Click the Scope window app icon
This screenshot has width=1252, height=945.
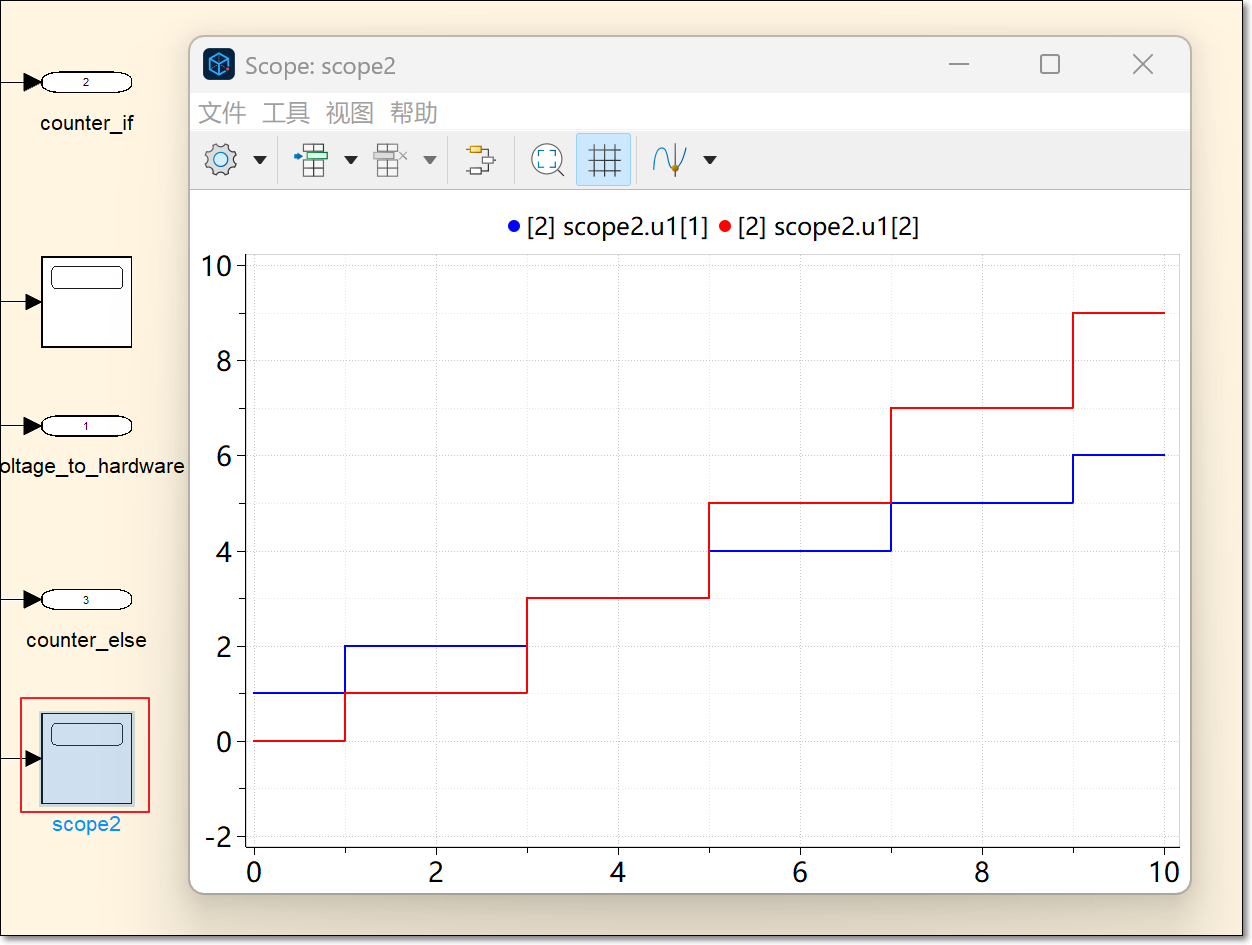pos(219,65)
